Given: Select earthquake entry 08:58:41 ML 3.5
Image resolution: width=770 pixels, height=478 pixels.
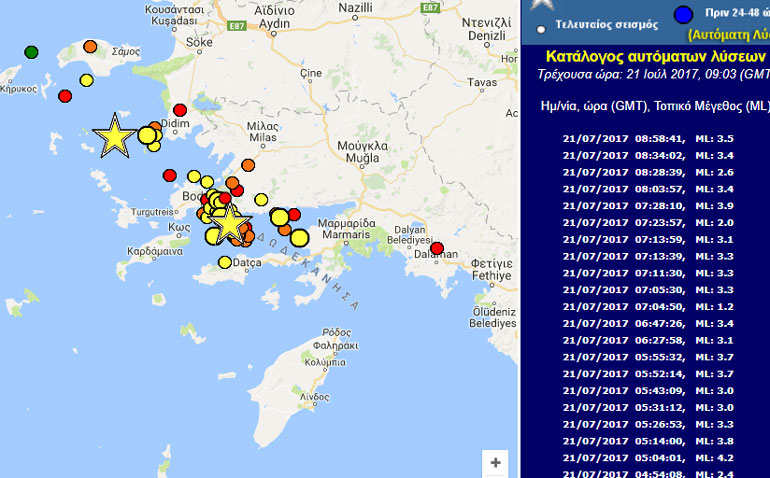Looking at the screenshot, I should [648, 139].
